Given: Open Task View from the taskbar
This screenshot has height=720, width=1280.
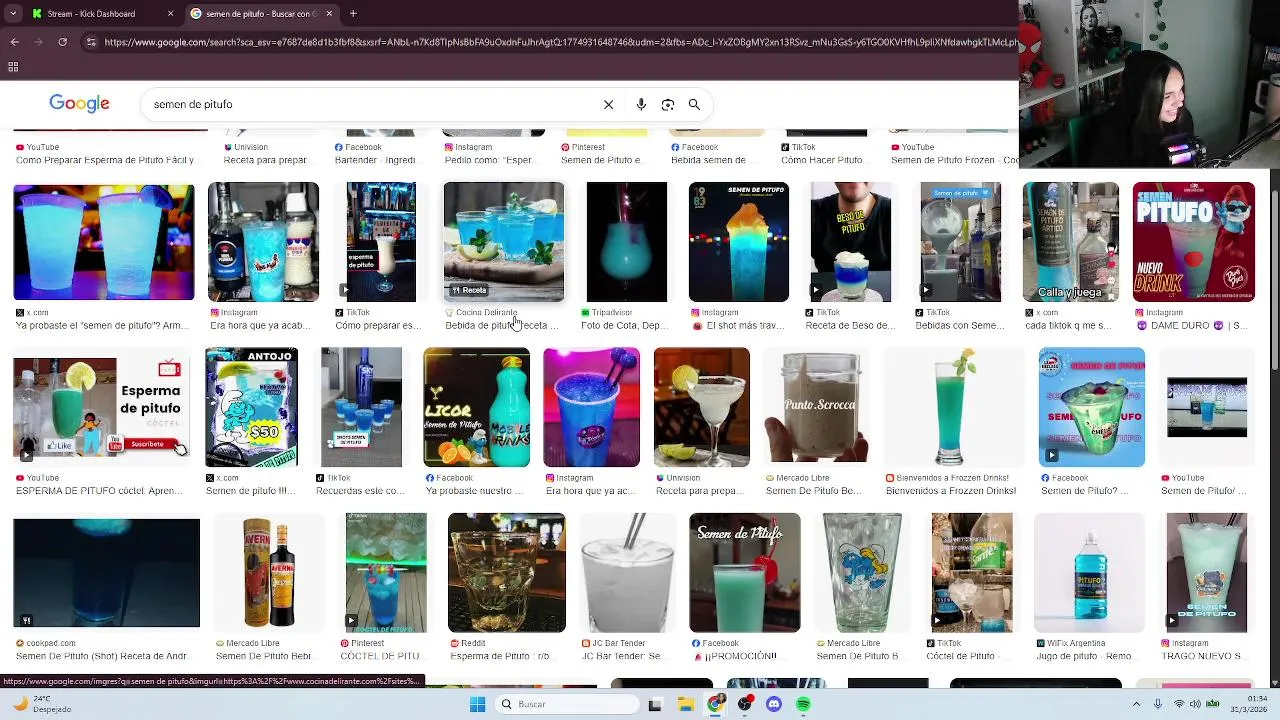Looking at the screenshot, I should (655, 704).
